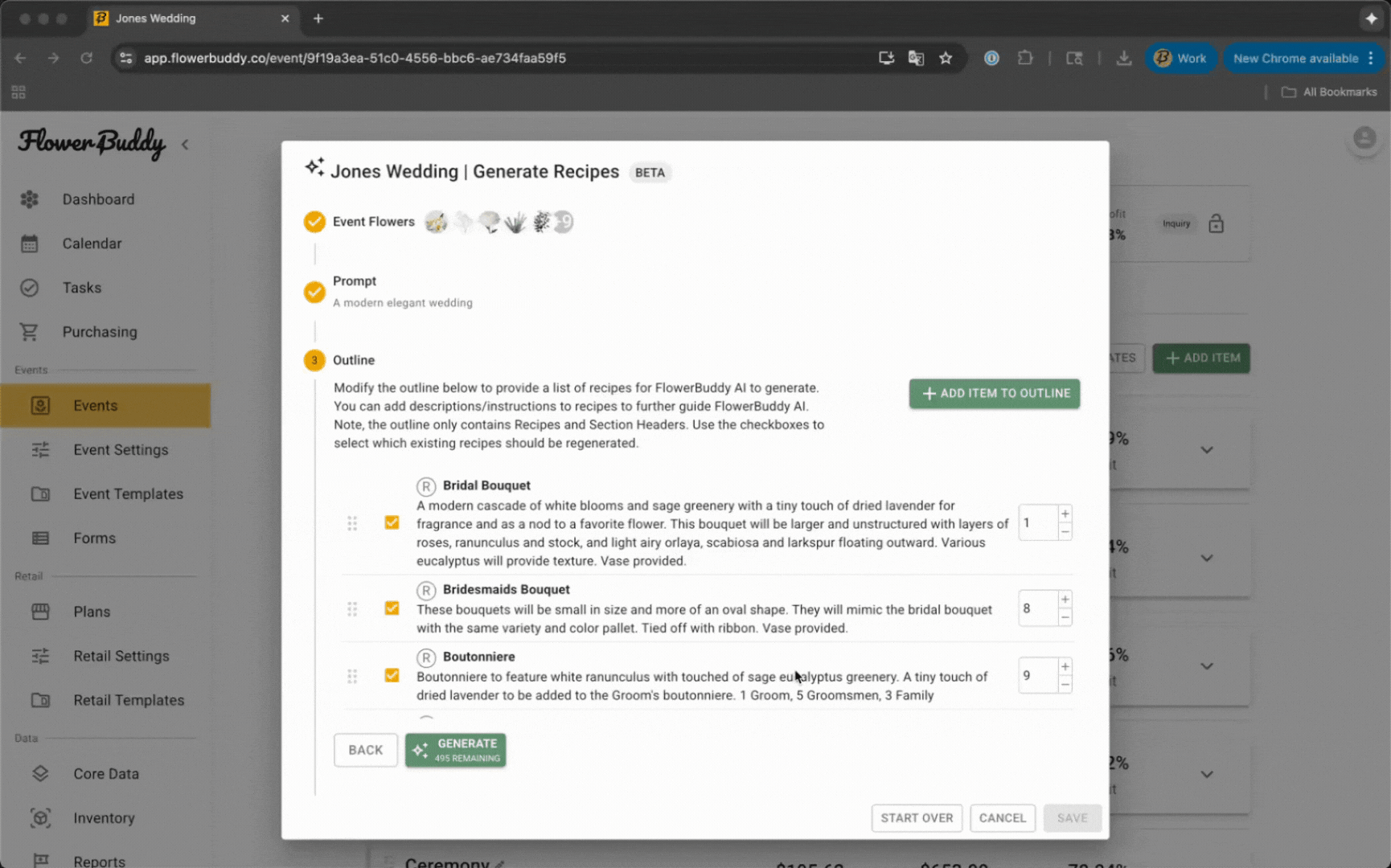The height and width of the screenshot is (868, 1391).
Task: Decrease Boutonniere quantity with the minus
Action: coord(1065,685)
